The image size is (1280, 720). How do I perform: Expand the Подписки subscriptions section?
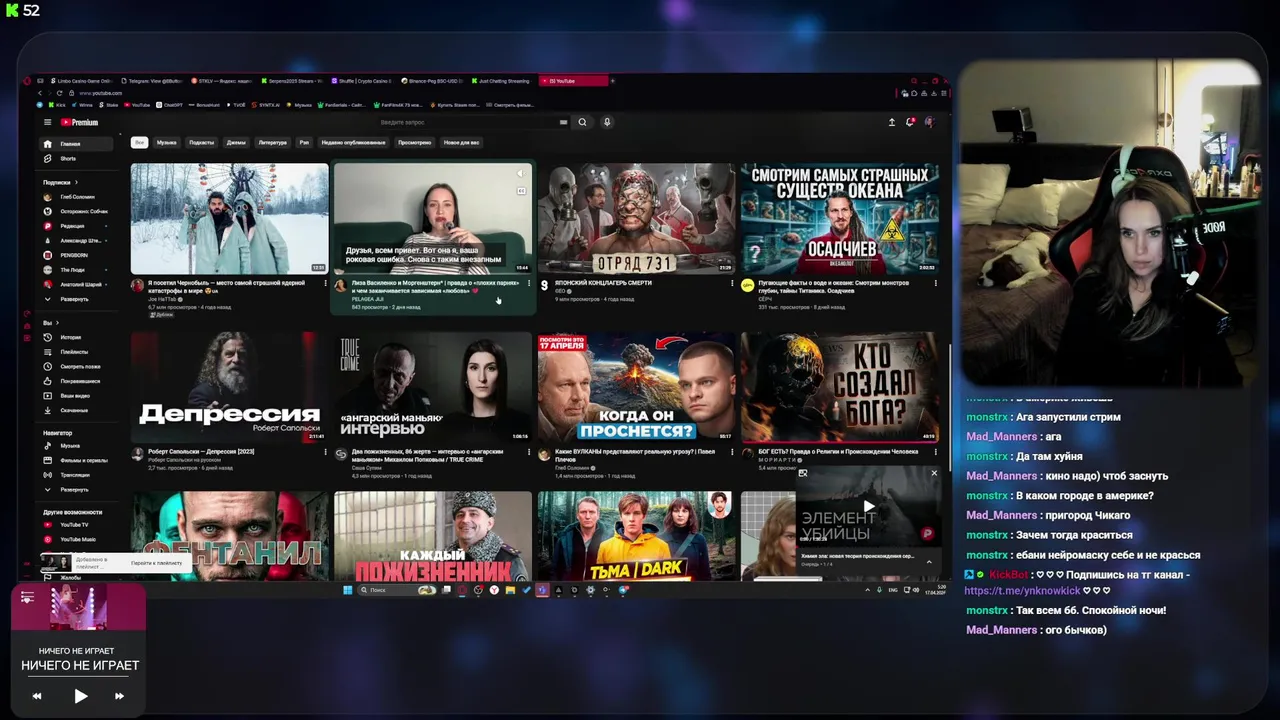pyautogui.click(x=58, y=183)
